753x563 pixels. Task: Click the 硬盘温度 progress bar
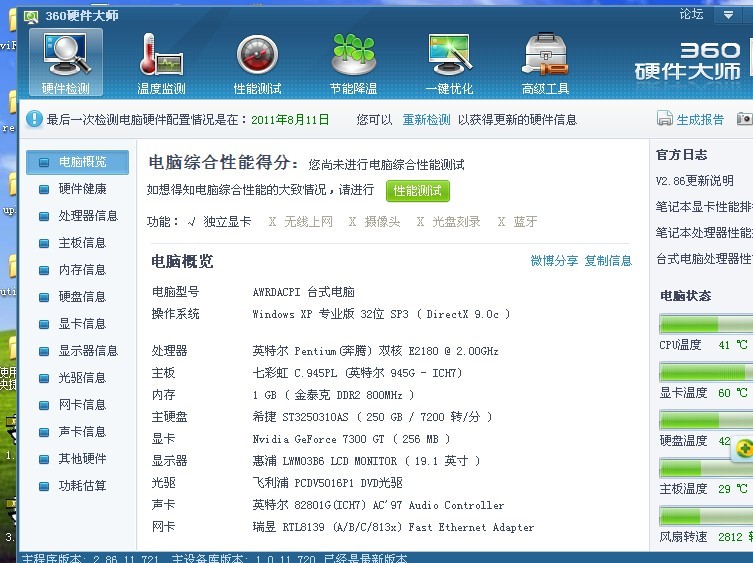706,420
